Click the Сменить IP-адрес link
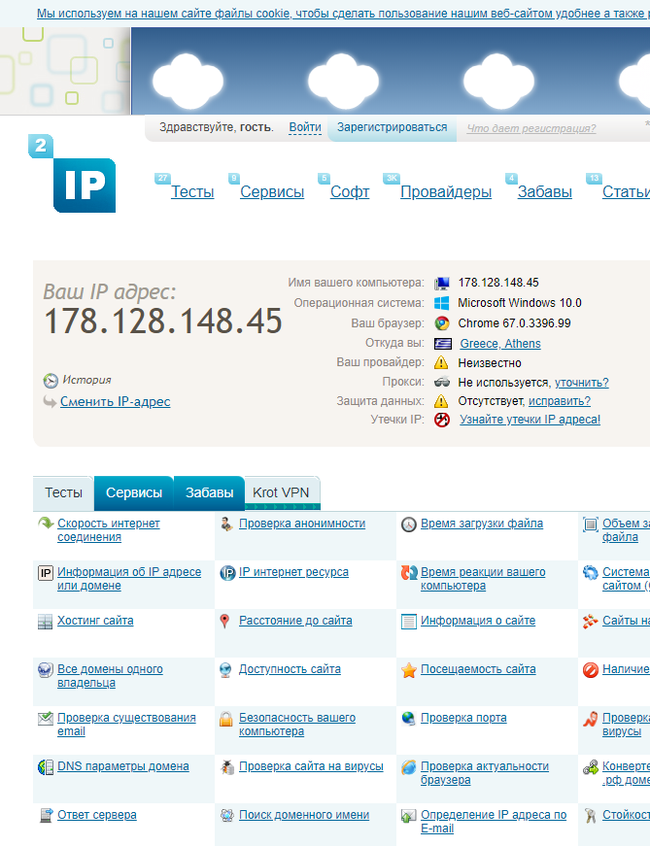 [x=115, y=401]
